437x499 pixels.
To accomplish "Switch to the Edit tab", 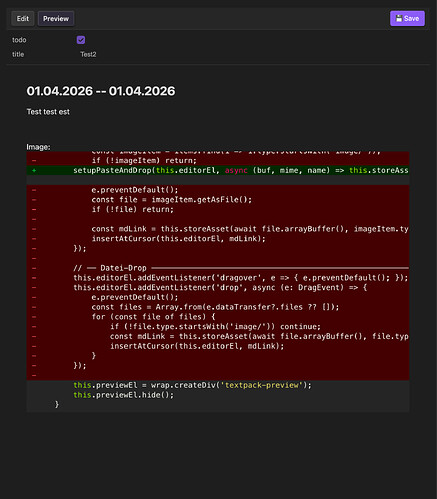I will [x=23, y=19].
